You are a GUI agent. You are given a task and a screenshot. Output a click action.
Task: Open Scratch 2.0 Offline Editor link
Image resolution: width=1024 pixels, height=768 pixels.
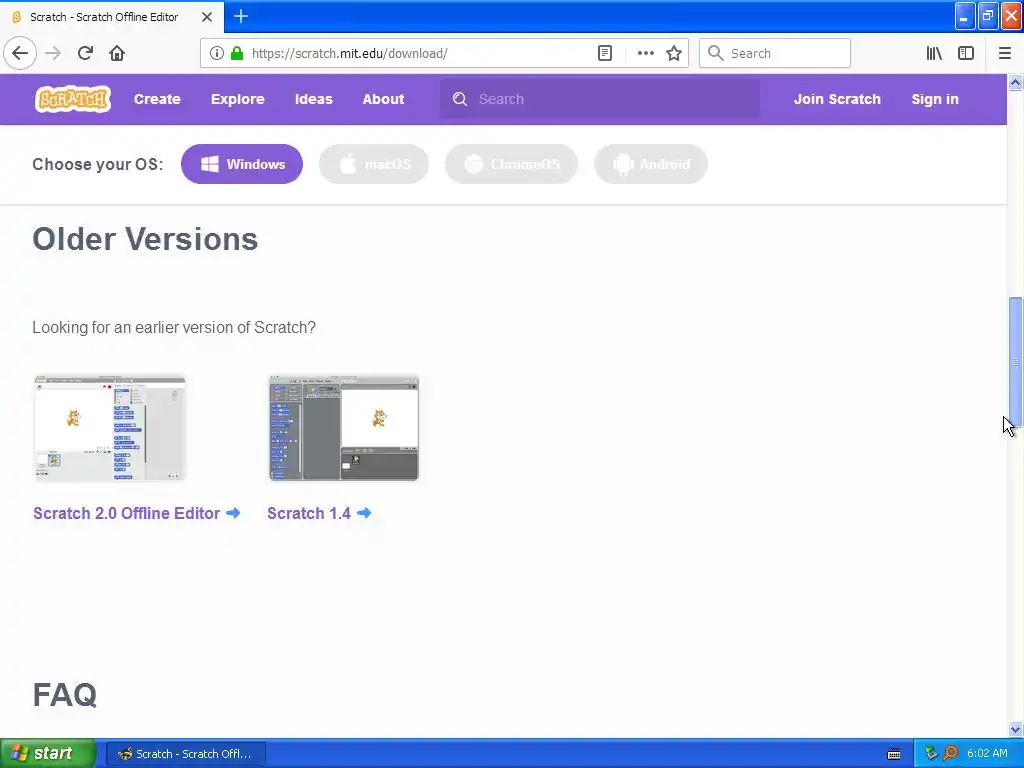click(x=127, y=513)
